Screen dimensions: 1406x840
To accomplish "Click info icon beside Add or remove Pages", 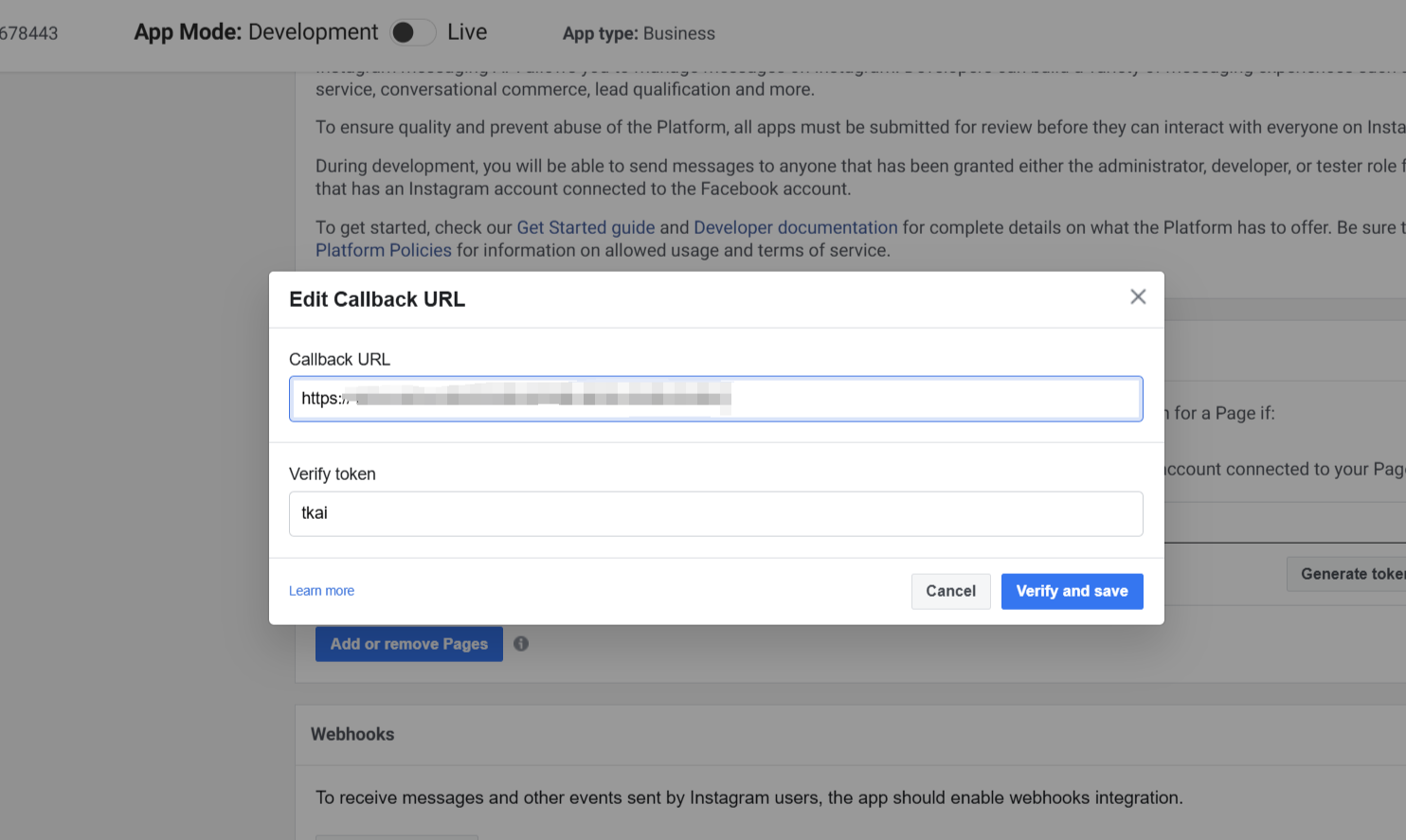I will [521, 644].
